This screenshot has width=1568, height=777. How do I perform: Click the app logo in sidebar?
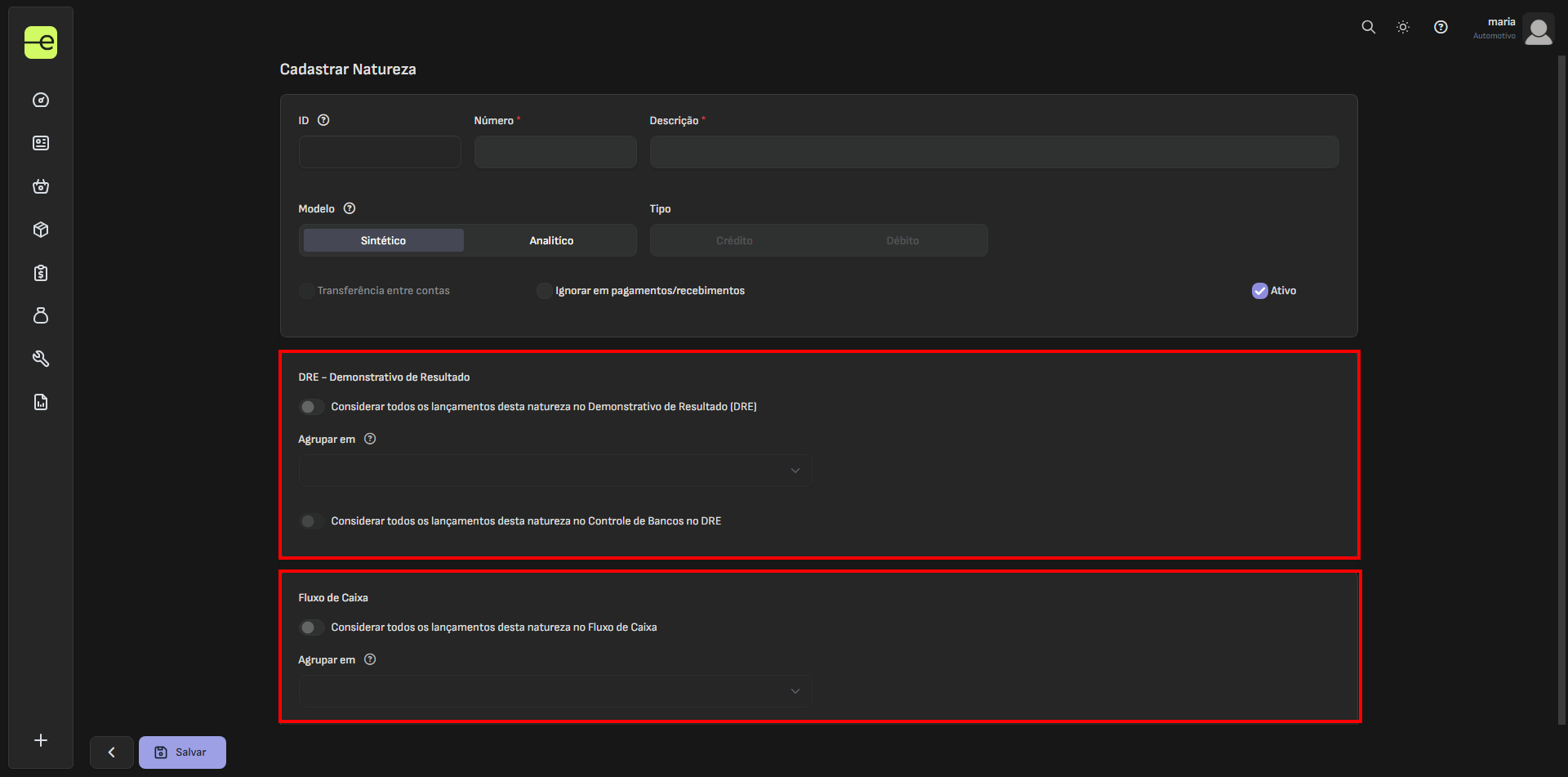[x=41, y=42]
